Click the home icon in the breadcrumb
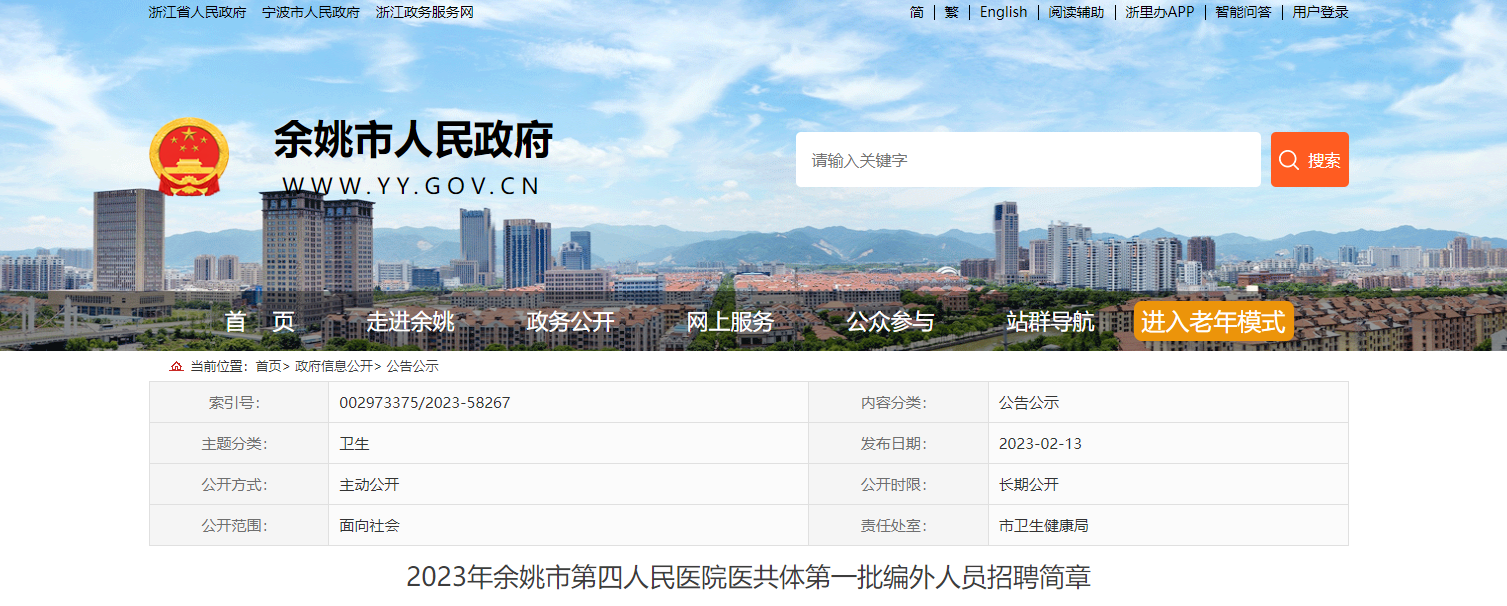The image size is (1507, 606). pyautogui.click(x=177, y=367)
